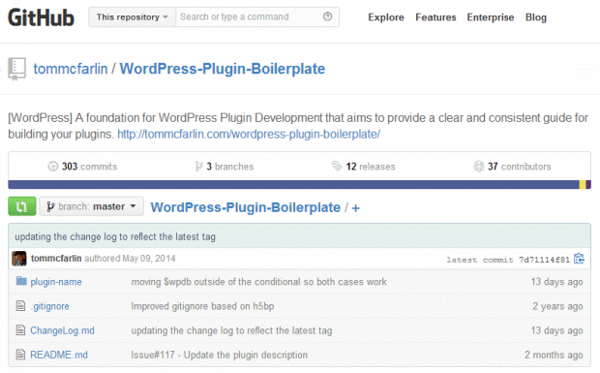Viewport: 600px width, 373px height.
Task: Open the tommcfarlin.com wordpress-plugin-boilerplate URL
Action: (249, 134)
